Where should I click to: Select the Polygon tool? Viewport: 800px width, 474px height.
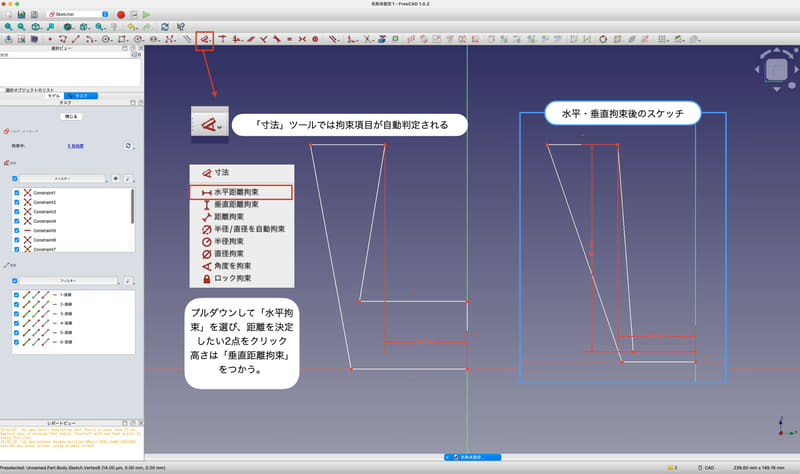tap(138, 39)
